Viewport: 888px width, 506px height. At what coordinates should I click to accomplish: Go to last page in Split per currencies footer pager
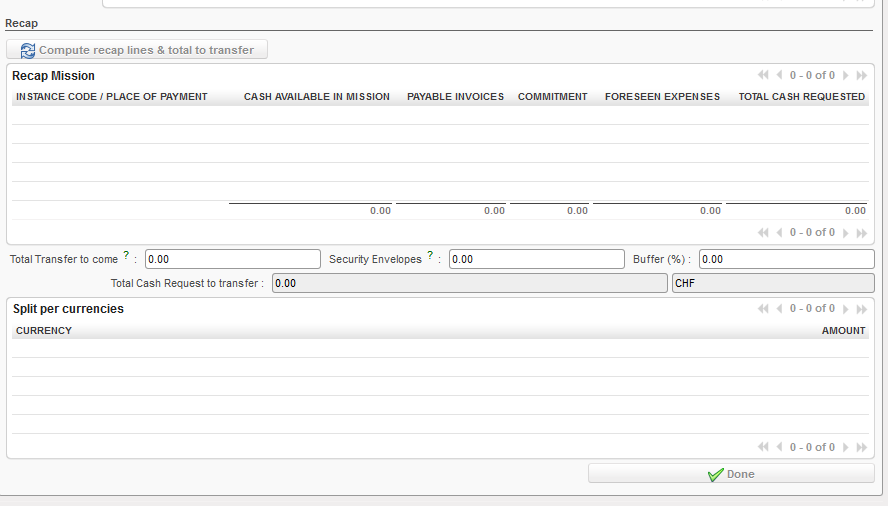862,447
